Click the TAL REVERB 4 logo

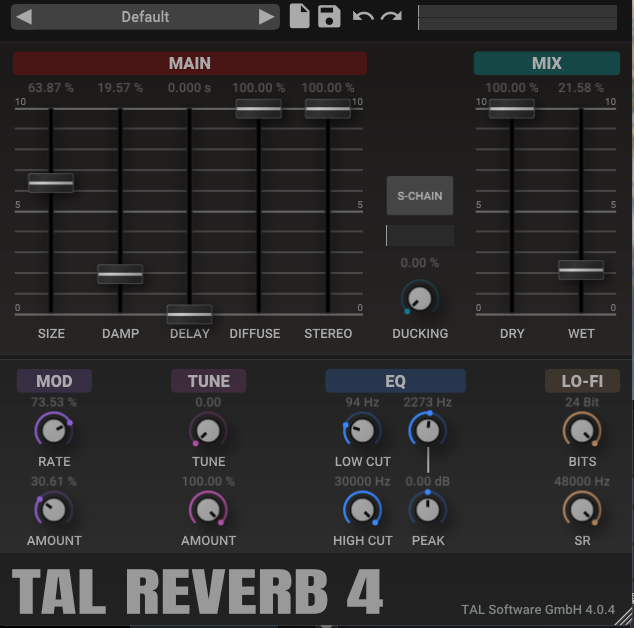coord(197,591)
